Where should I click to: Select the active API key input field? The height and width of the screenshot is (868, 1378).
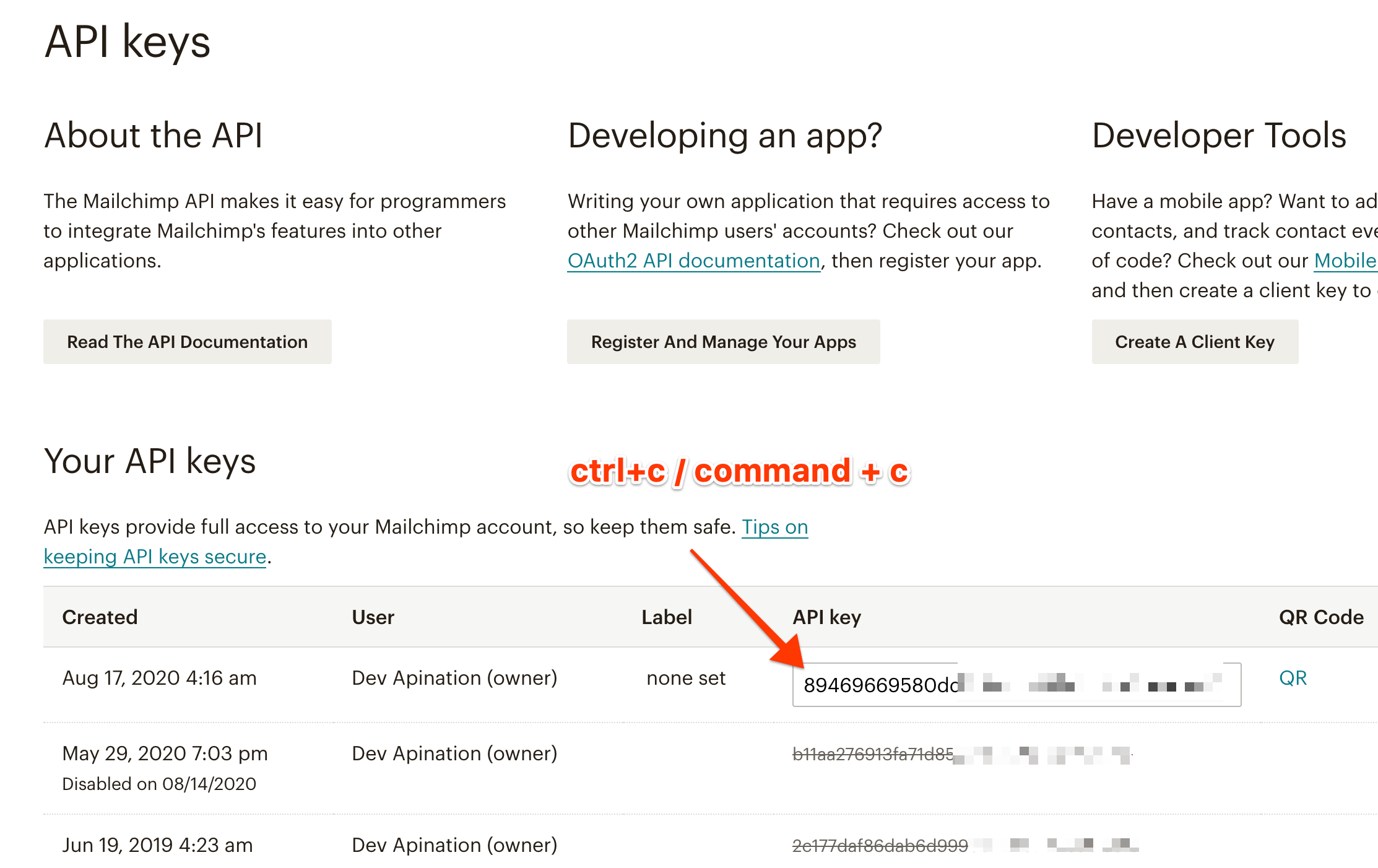[x=1015, y=685]
